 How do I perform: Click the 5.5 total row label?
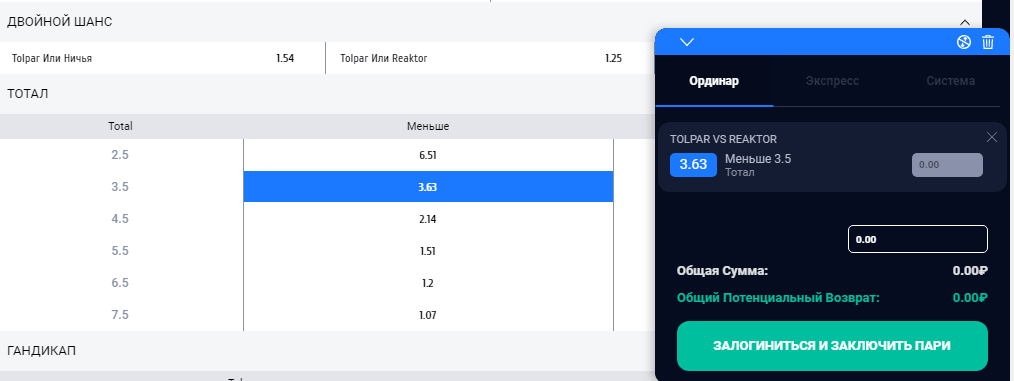120,251
